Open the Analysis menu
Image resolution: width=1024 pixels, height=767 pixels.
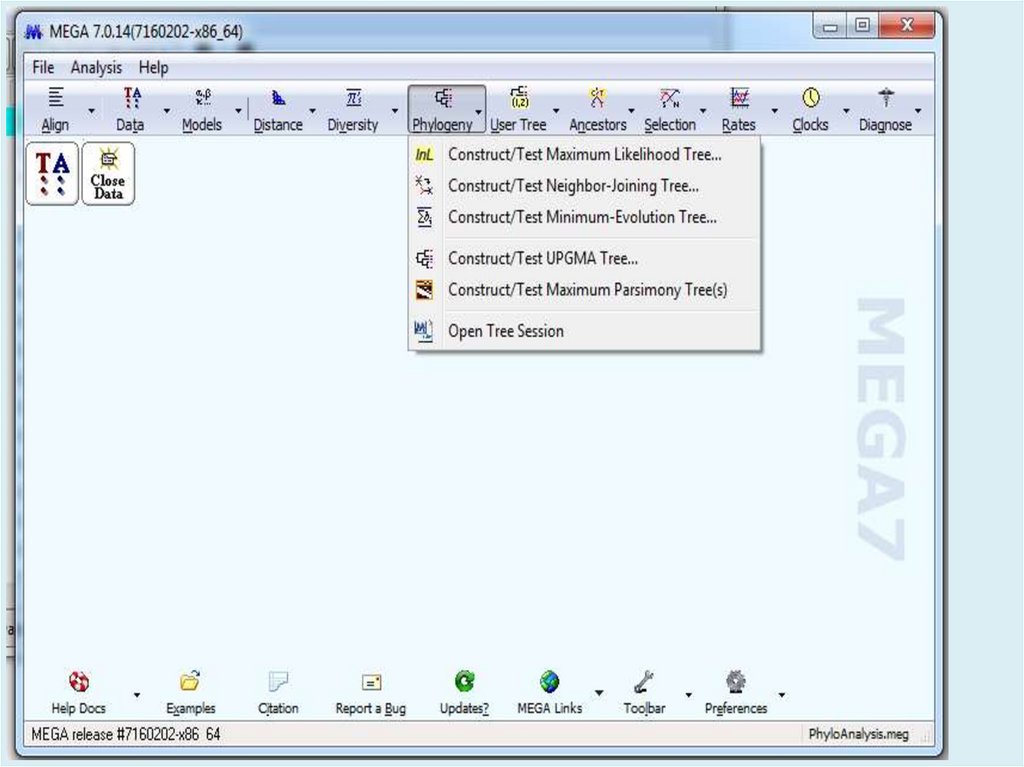[x=96, y=67]
